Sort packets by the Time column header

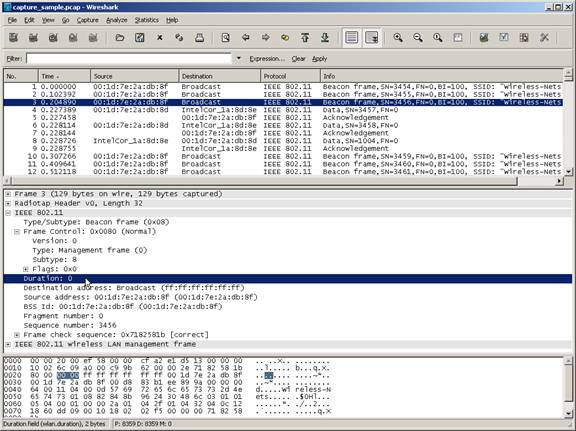pos(64,76)
